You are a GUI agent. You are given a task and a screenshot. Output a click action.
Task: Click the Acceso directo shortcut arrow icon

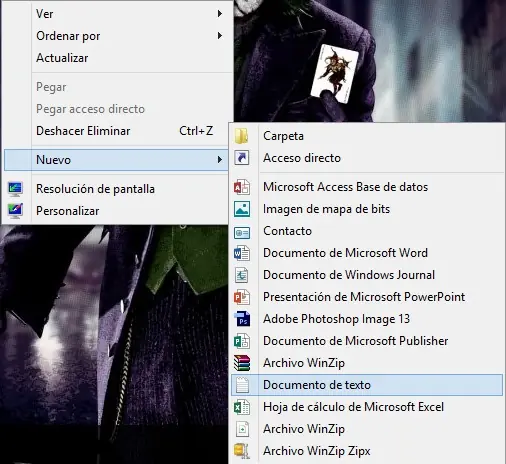[242, 158]
